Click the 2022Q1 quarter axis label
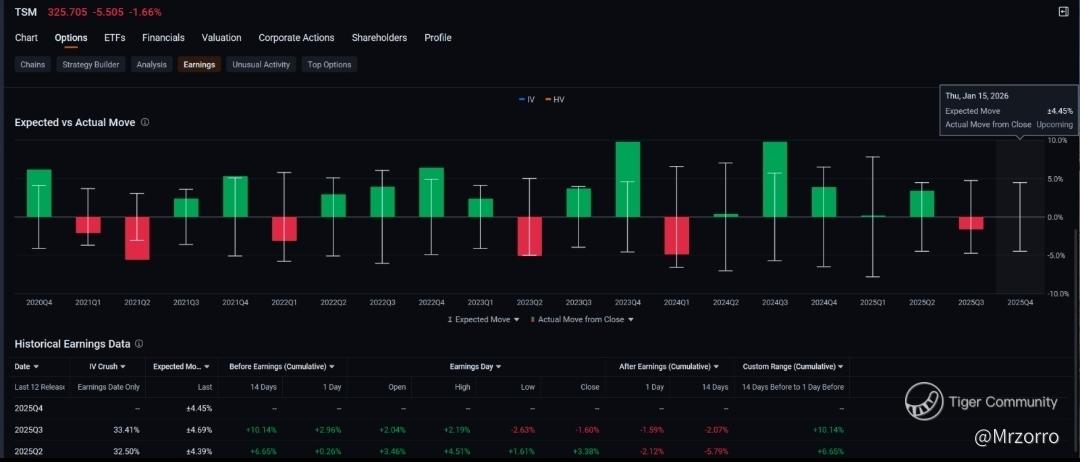This screenshot has width=1080, height=462. [284, 302]
